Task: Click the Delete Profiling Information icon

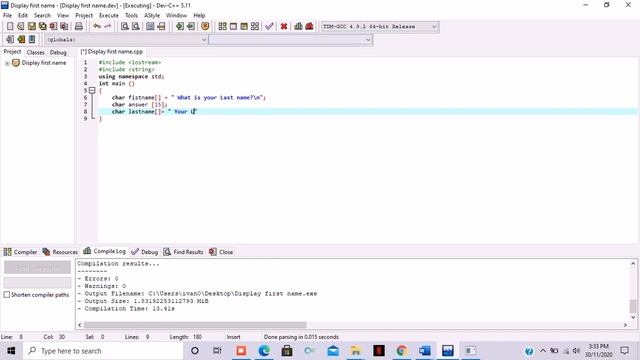Action: coord(309,27)
